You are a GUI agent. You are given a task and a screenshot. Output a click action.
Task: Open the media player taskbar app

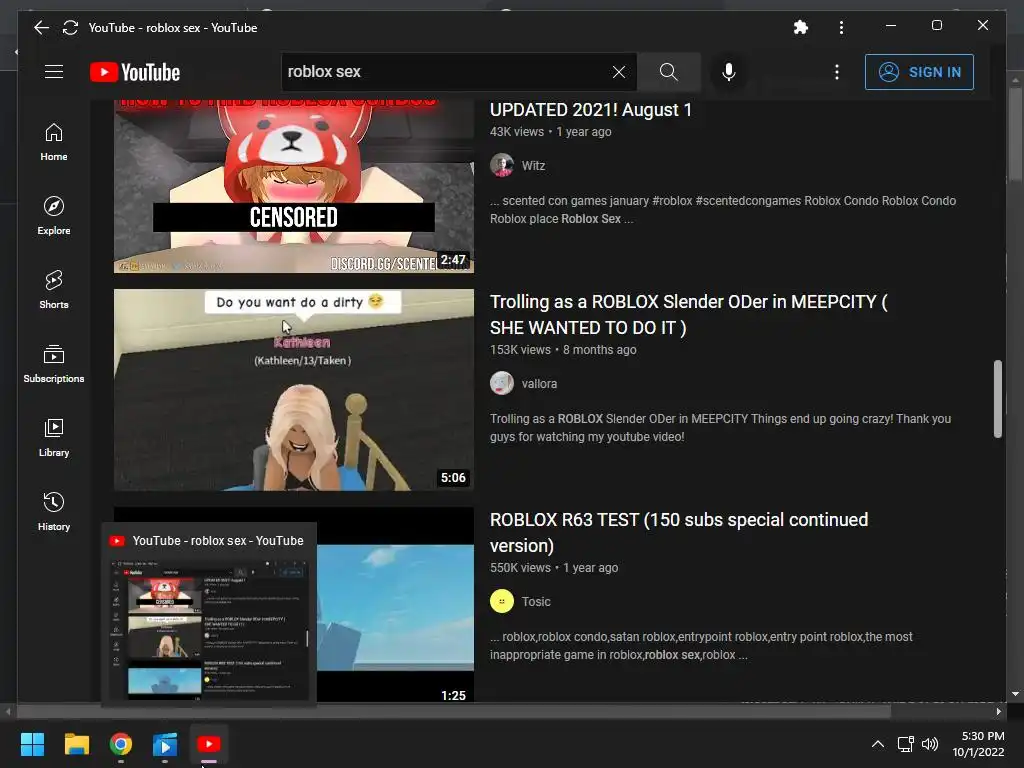(x=165, y=744)
